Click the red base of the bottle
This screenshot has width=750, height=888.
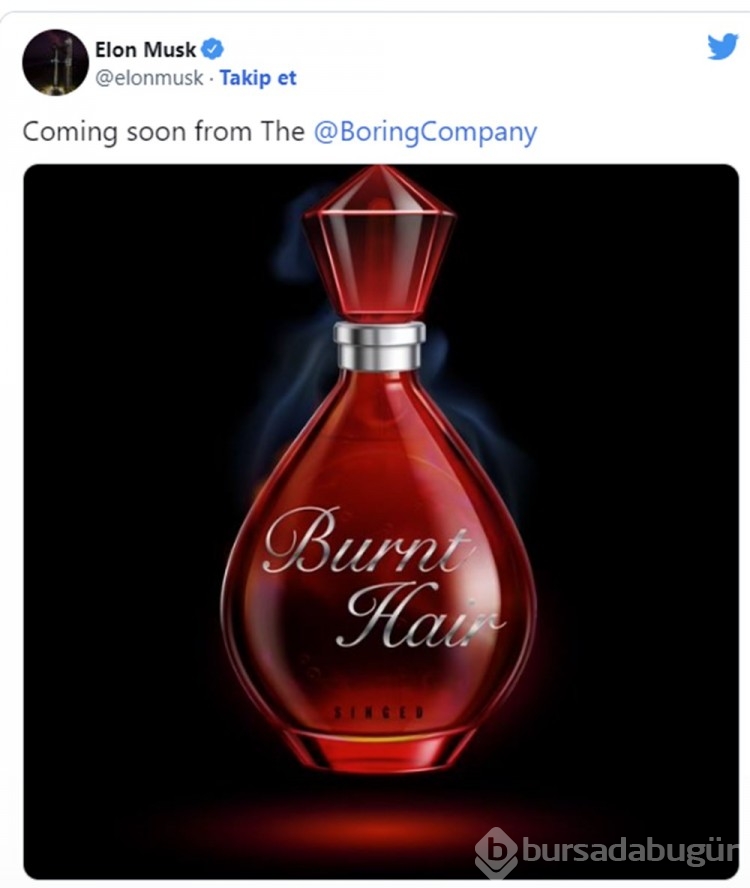coord(378,750)
